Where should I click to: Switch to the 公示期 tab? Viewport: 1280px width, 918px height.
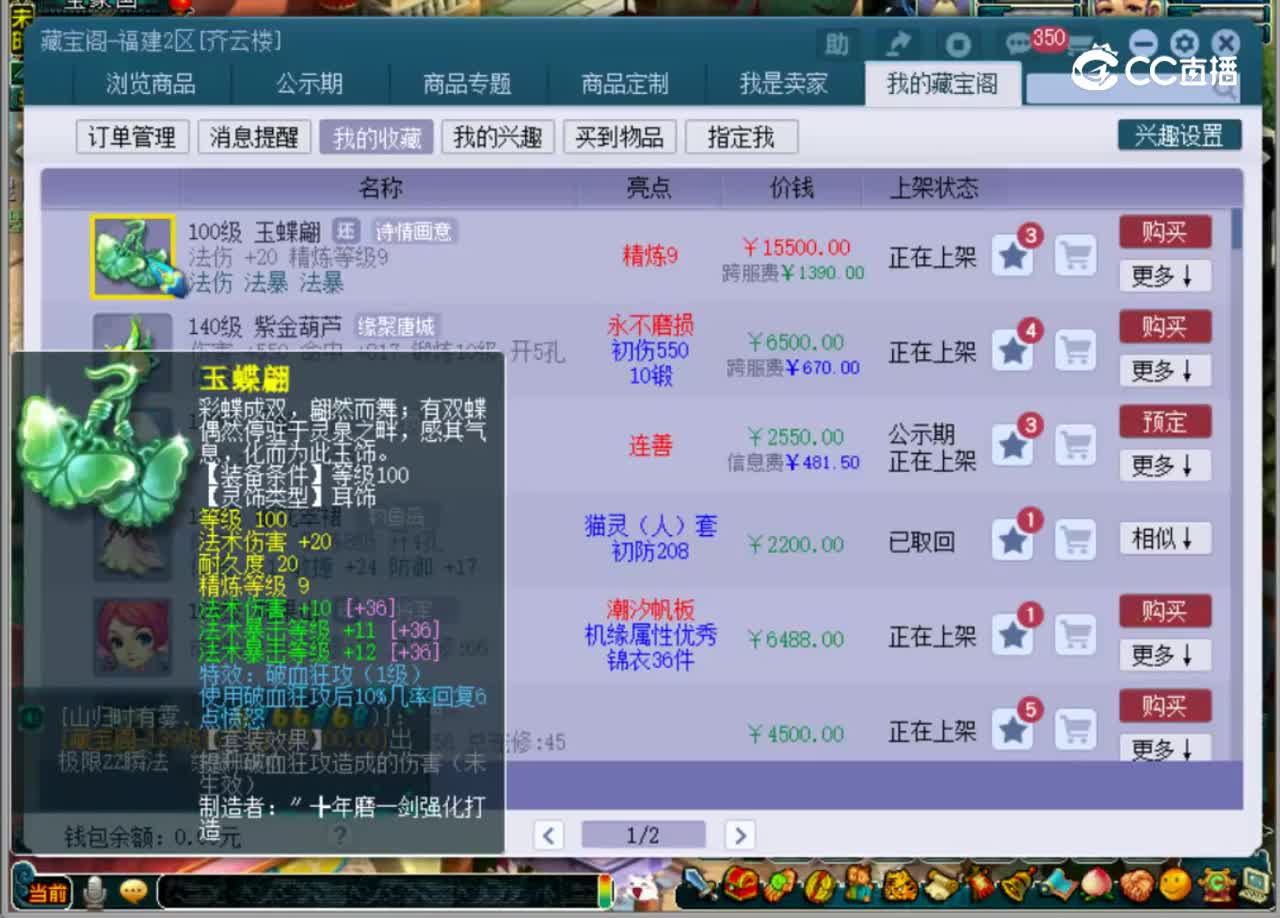coord(309,84)
